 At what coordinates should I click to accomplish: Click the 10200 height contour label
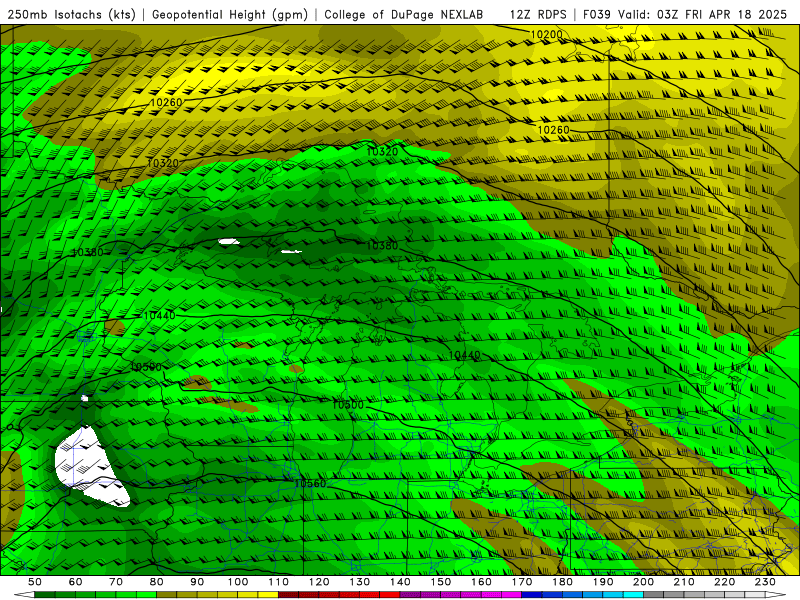[x=546, y=35]
